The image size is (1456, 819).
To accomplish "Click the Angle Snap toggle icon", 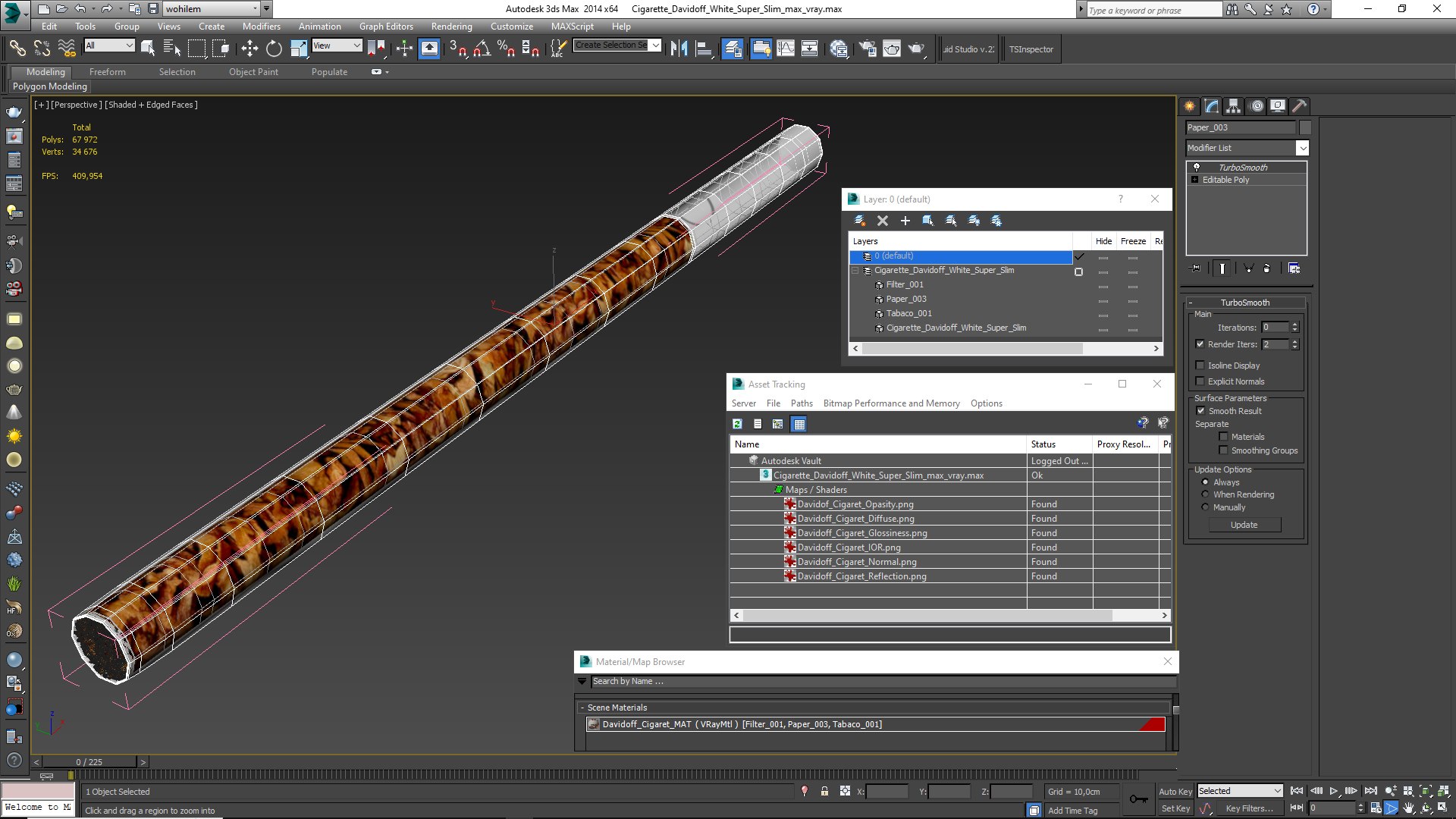I will pyautogui.click(x=482, y=49).
